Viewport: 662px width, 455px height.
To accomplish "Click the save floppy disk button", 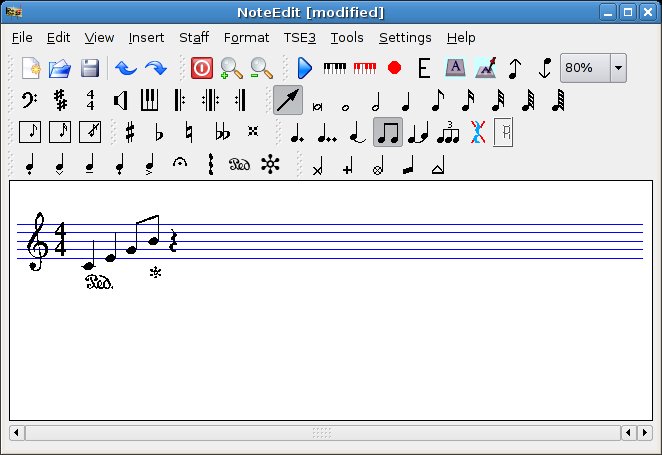I will pyautogui.click(x=90, y=68).
